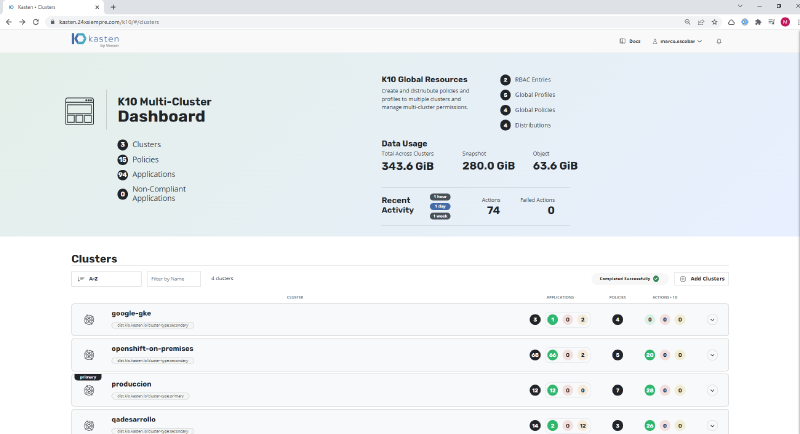Screen dimensions: 800x434
Task: Open the Chrome profile avatar N
Action: (x=785, y=22)
